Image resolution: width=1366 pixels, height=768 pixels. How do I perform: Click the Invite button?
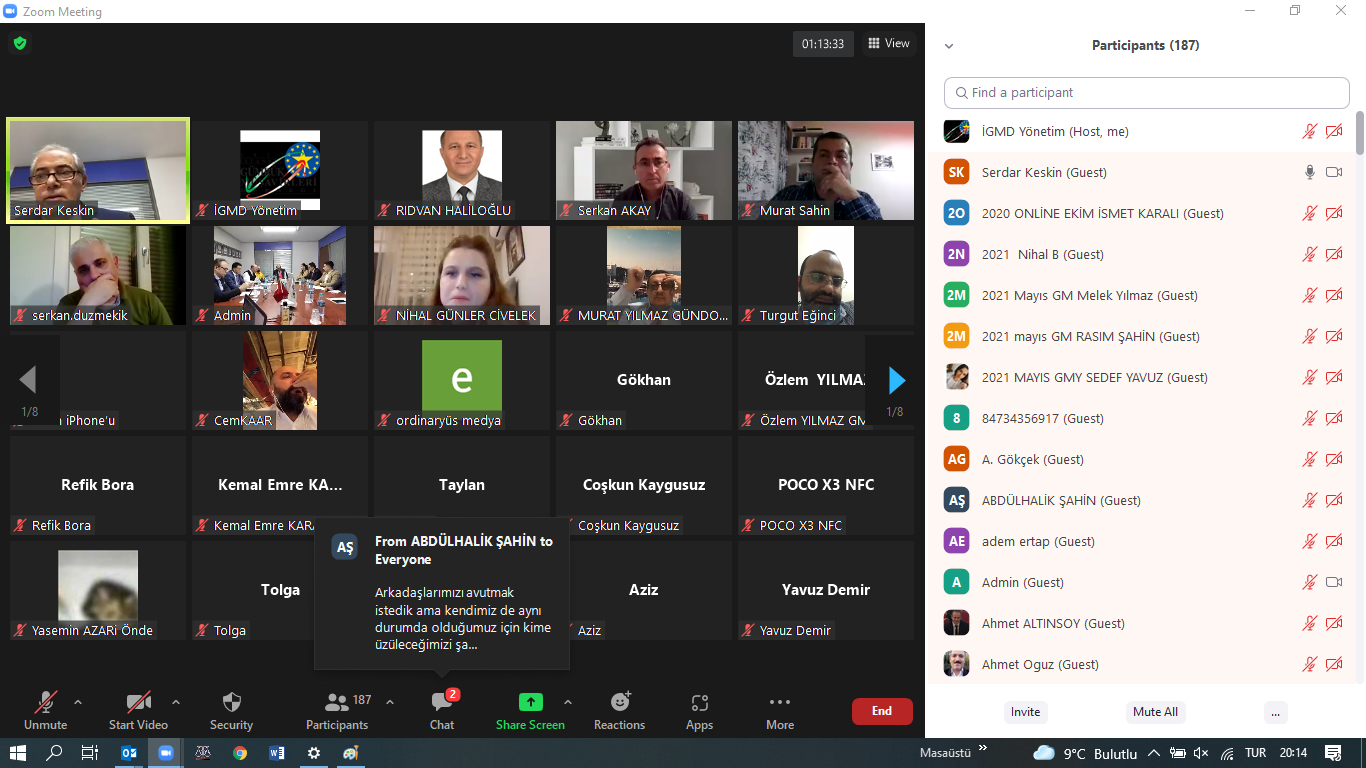[x=1025, y=712]
